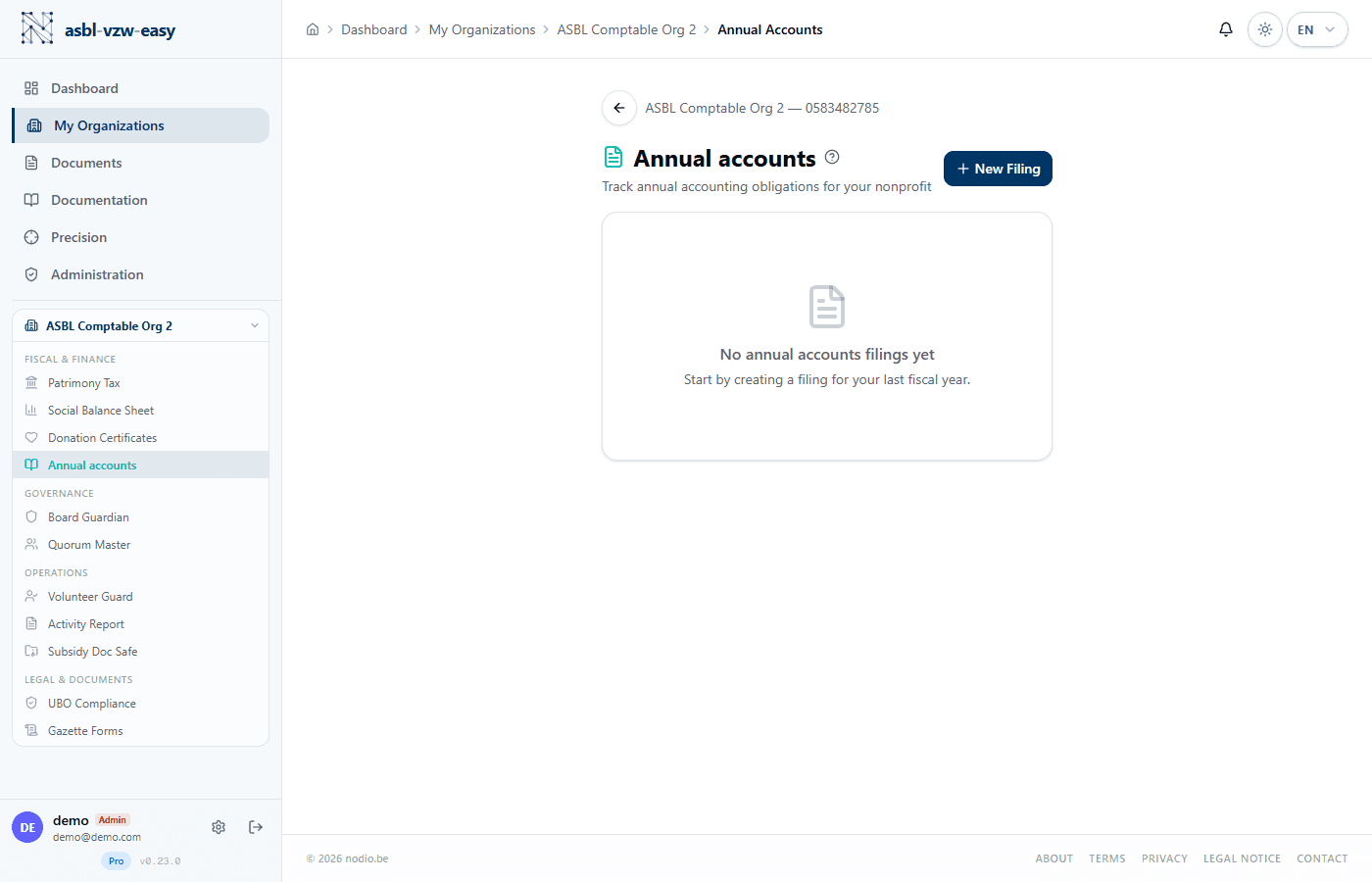Open My Organizations breadcrumb link
Viewport: 1372px width, 882px height.
pos(482,29)
